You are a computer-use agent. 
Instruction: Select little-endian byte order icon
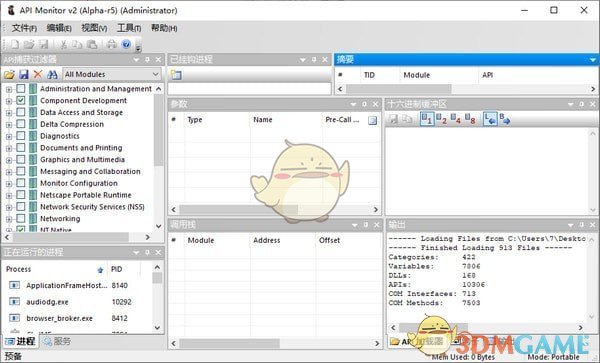(490, 119)
